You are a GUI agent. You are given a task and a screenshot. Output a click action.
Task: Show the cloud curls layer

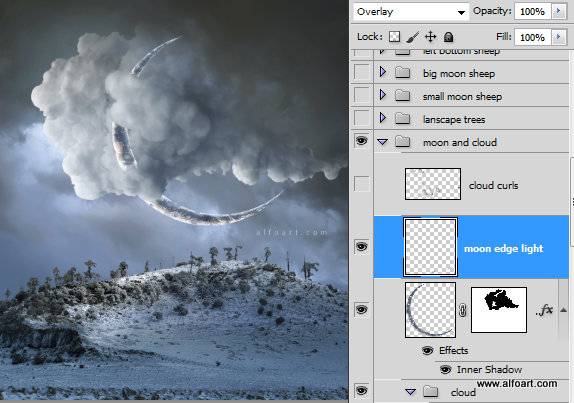[362, 184]
